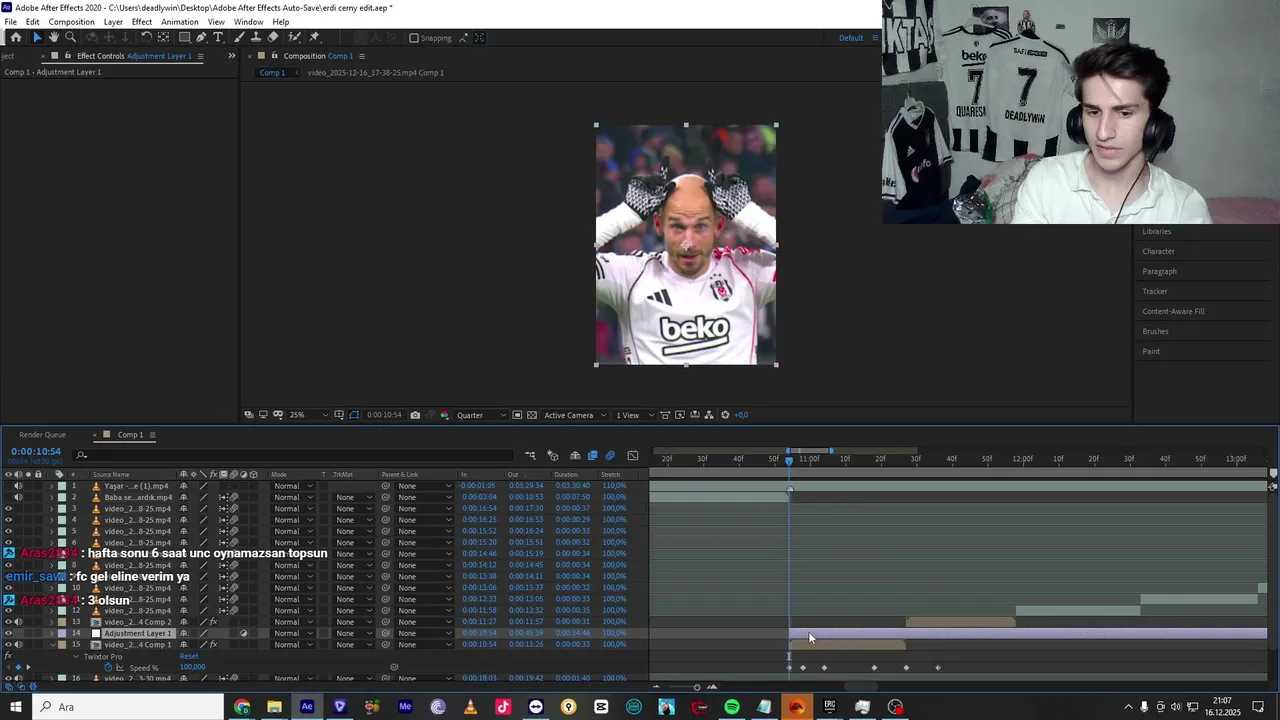Viewport: 1280px width, 720px height.
Task: Toggle effects fx switch on layer 15
Action: 213,644
